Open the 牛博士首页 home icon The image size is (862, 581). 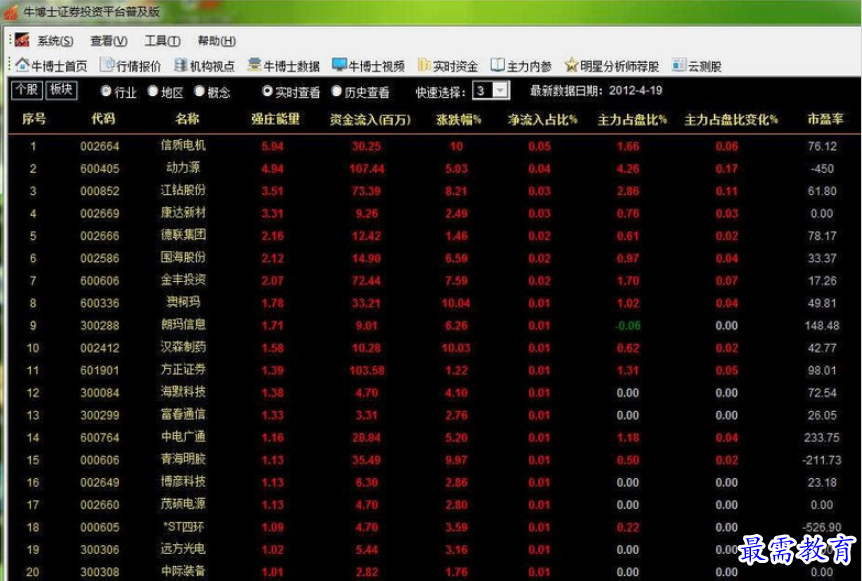tap(23, 65)
